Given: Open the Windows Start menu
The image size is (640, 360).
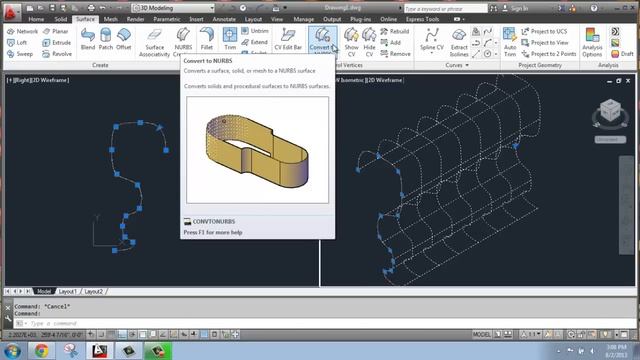Looking at the screenshot, I should coord(11,351).
